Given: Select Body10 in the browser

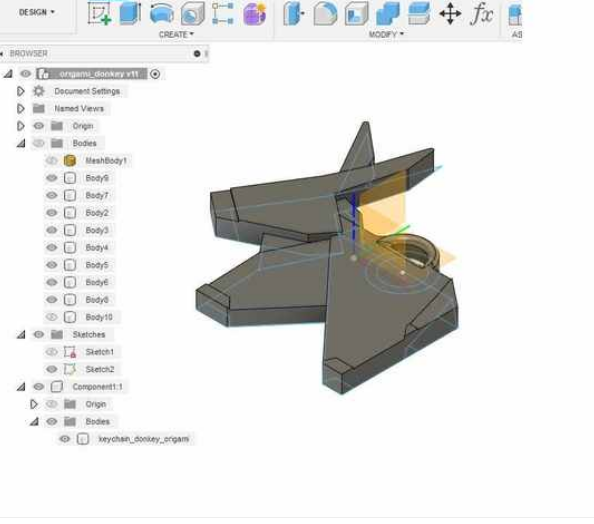Looking at the screenshot, I should 99,317.
